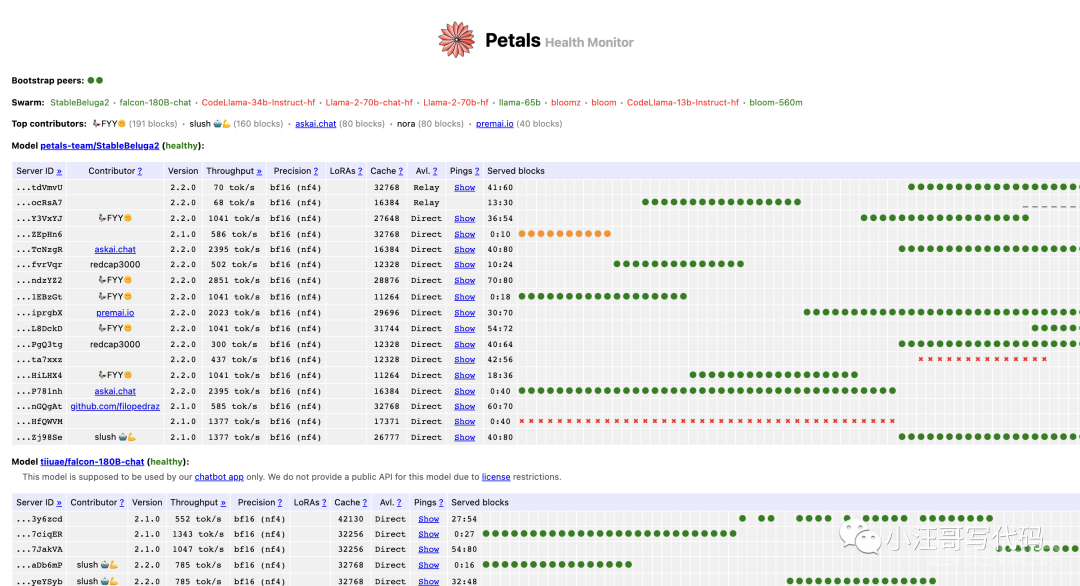
Task: Show pings for server ...Zj98Se
Action: 464,438
